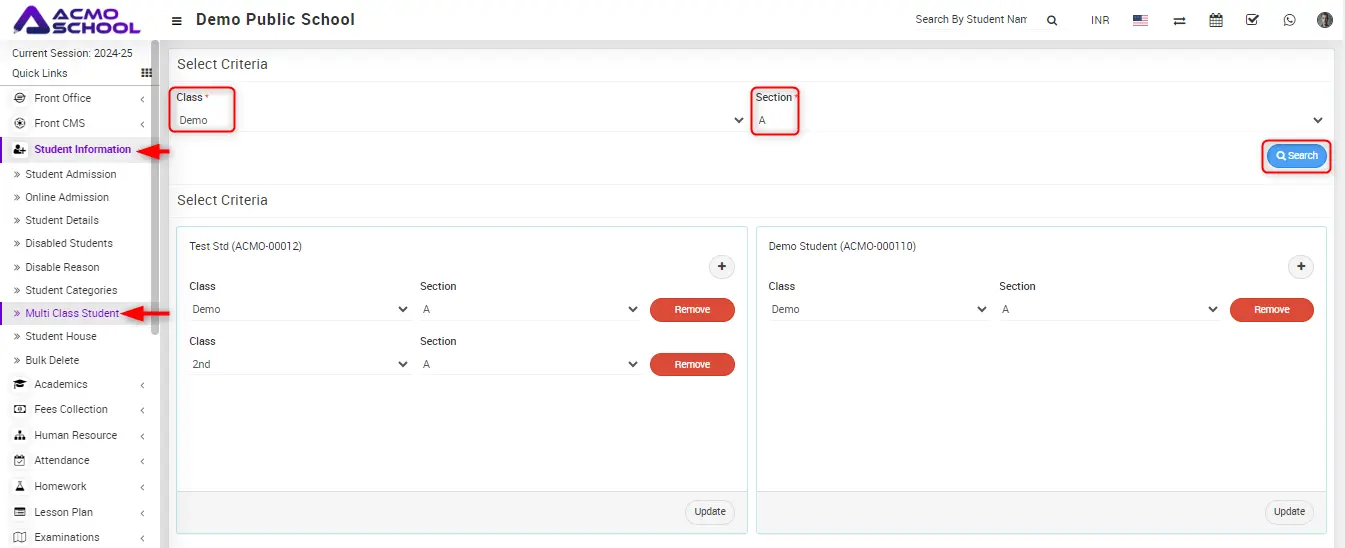Click the switch session arrows icon
The width and height of the screenshot is (1345, 548).
tap(1179, 20)
